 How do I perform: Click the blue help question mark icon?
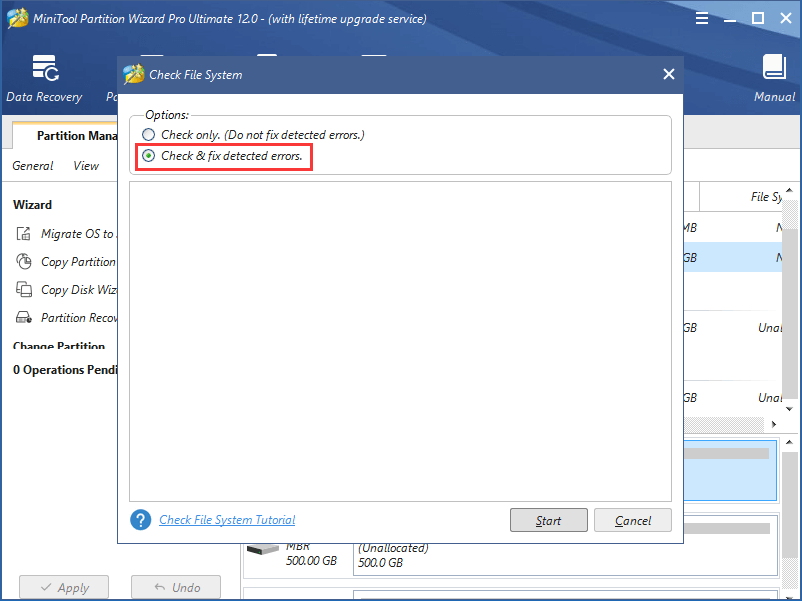click(141, 520)
